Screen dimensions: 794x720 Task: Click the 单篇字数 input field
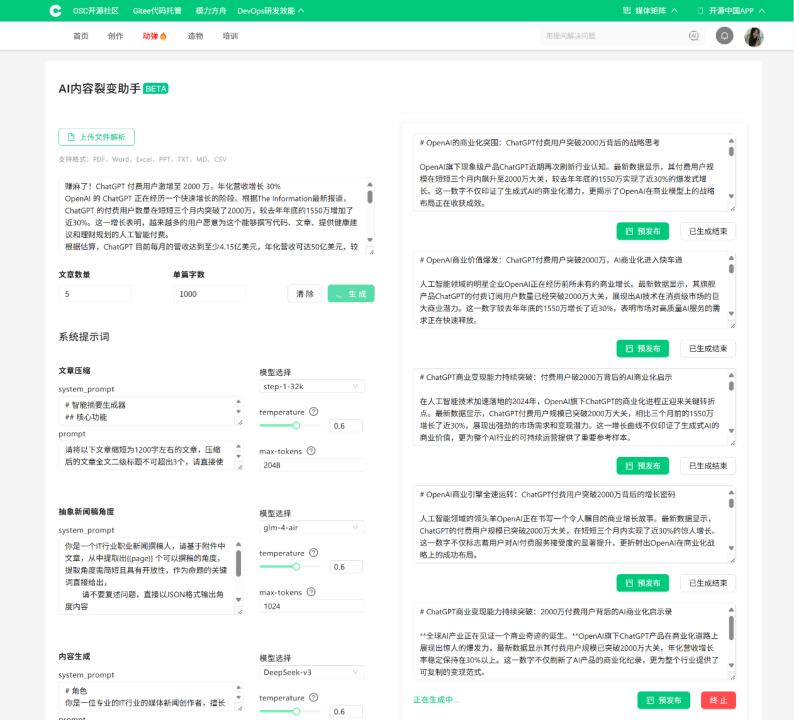point(209,294)
